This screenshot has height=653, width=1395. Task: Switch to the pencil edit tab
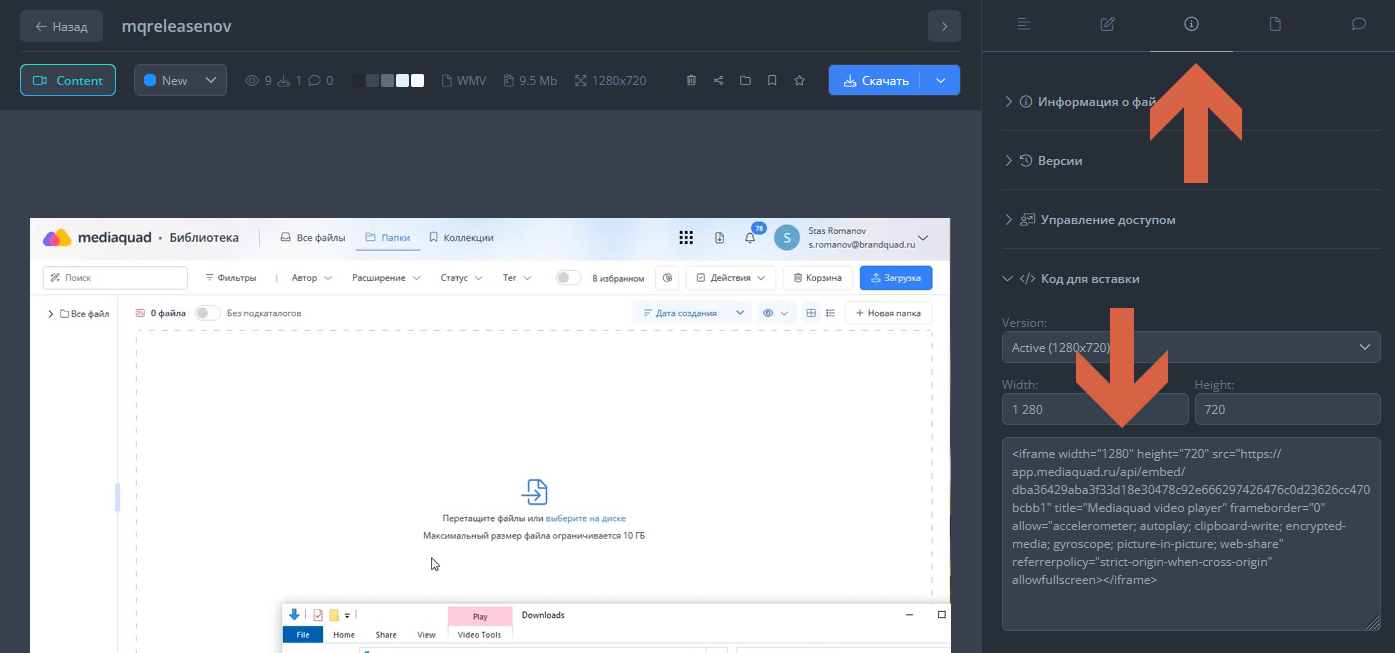[x=1107, y=25]
